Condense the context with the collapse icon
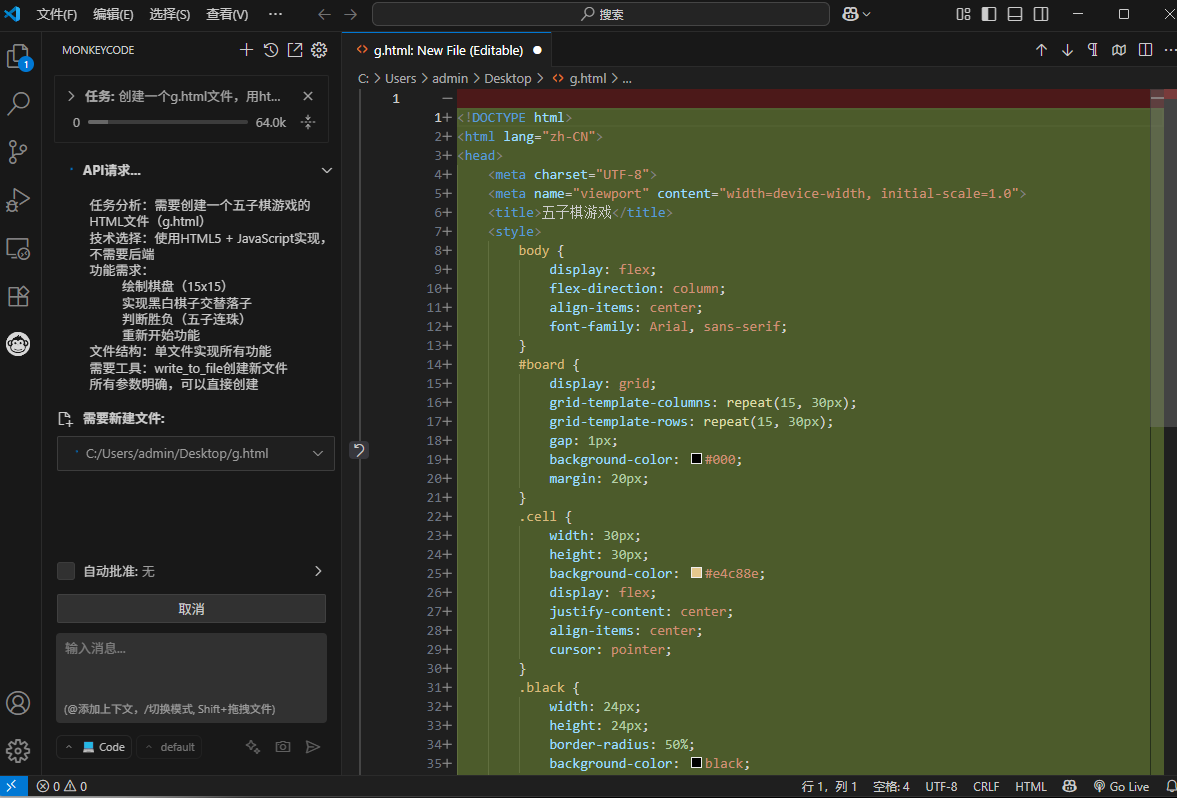 (308, 122)
